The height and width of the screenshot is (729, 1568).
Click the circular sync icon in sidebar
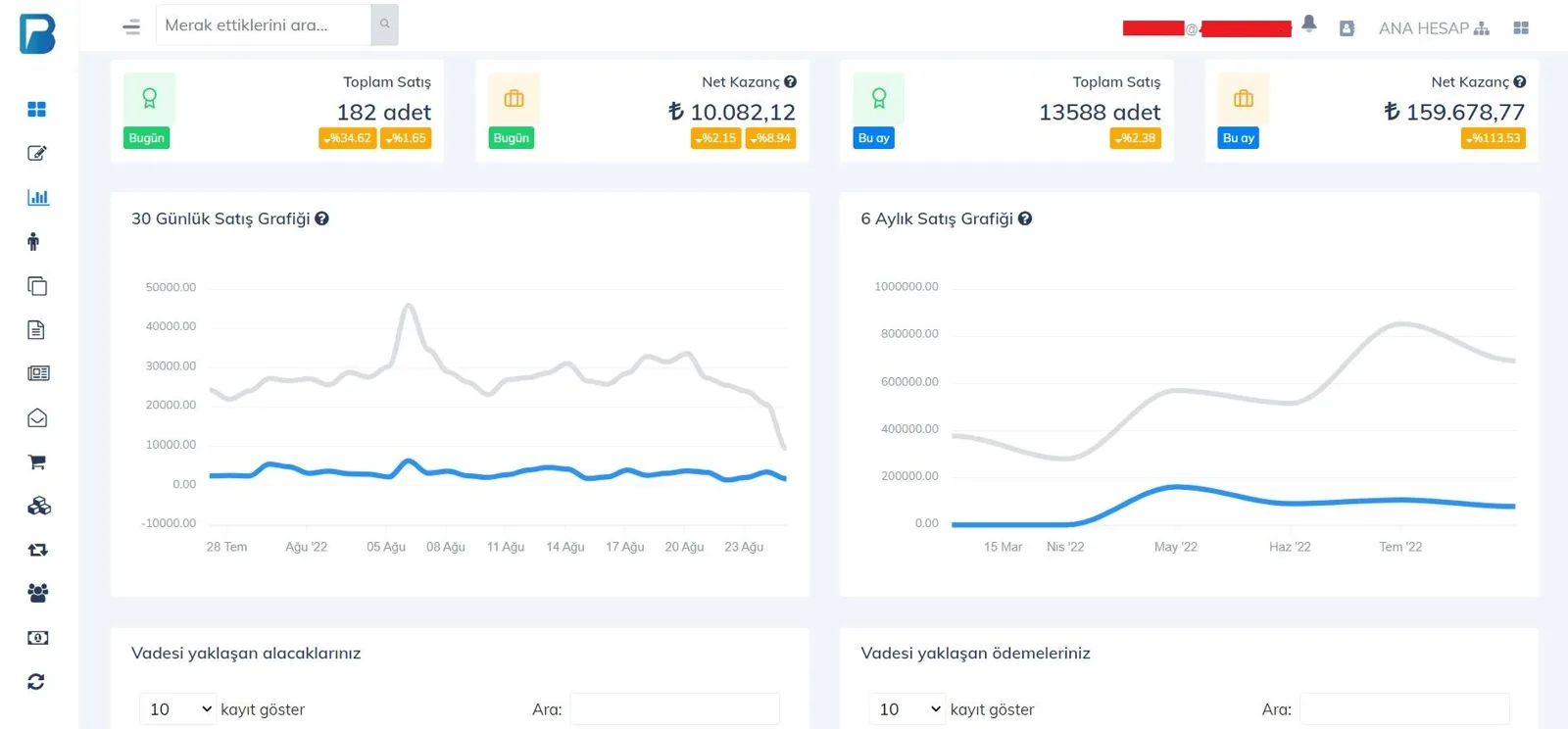pyautogui.click(x=36, y=682)
